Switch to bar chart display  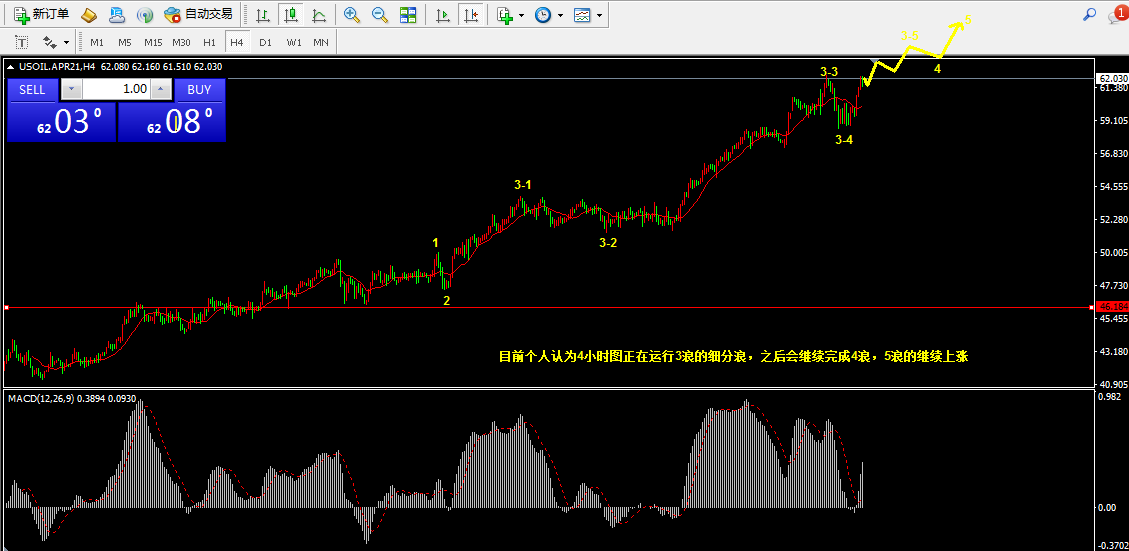(x=264, y=14)
